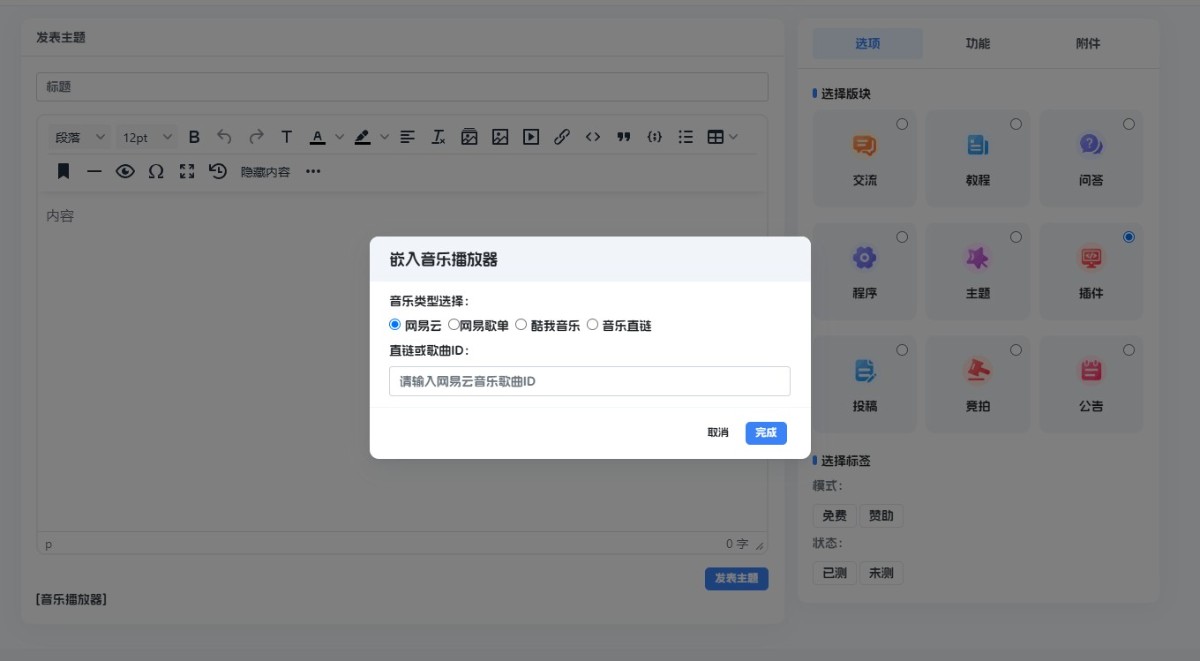
Task: Open the 段落 paragraph format dropdown
Action: pyautogui.click(x=80, y=137)
